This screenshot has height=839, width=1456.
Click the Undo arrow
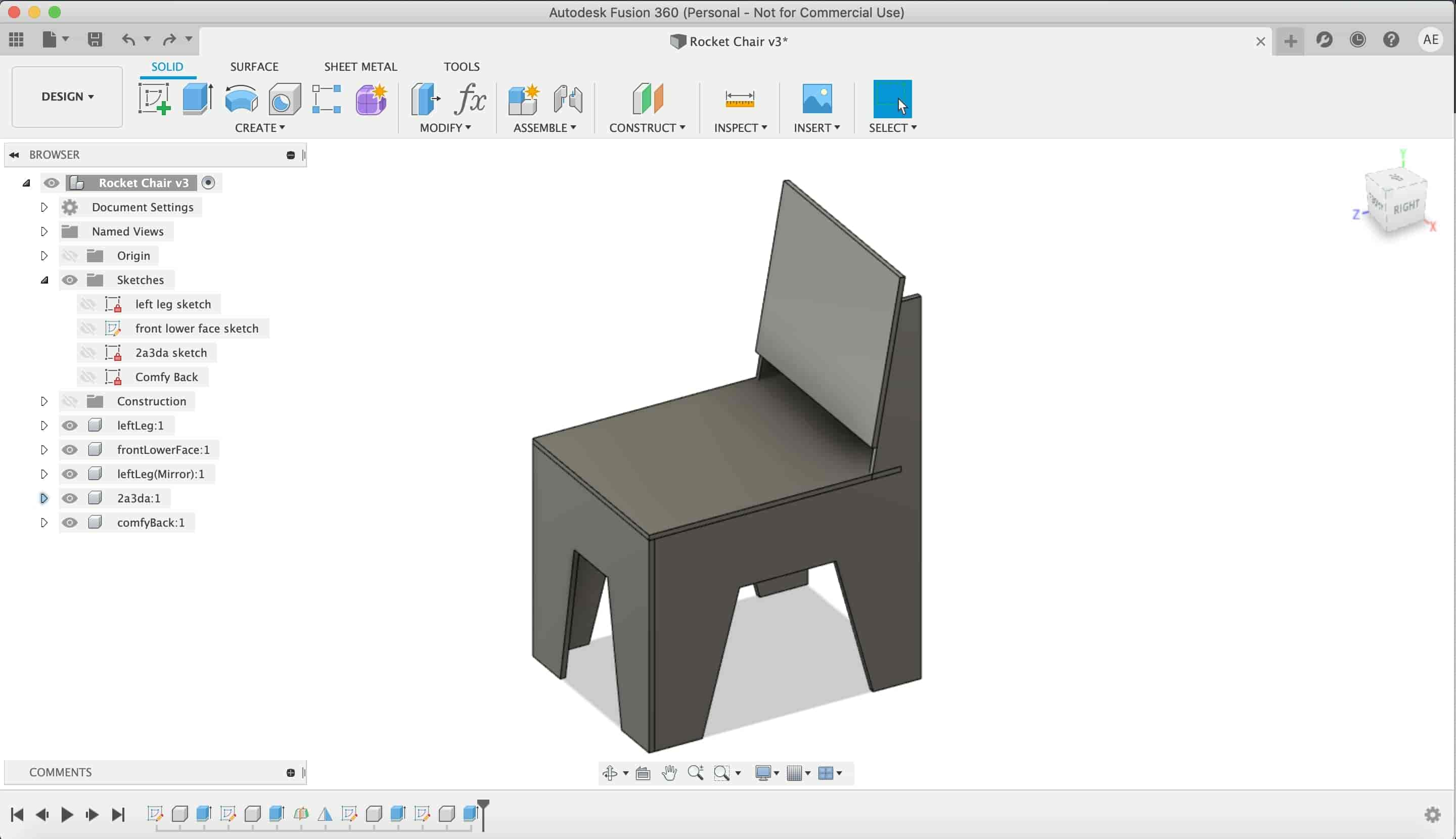128,39
